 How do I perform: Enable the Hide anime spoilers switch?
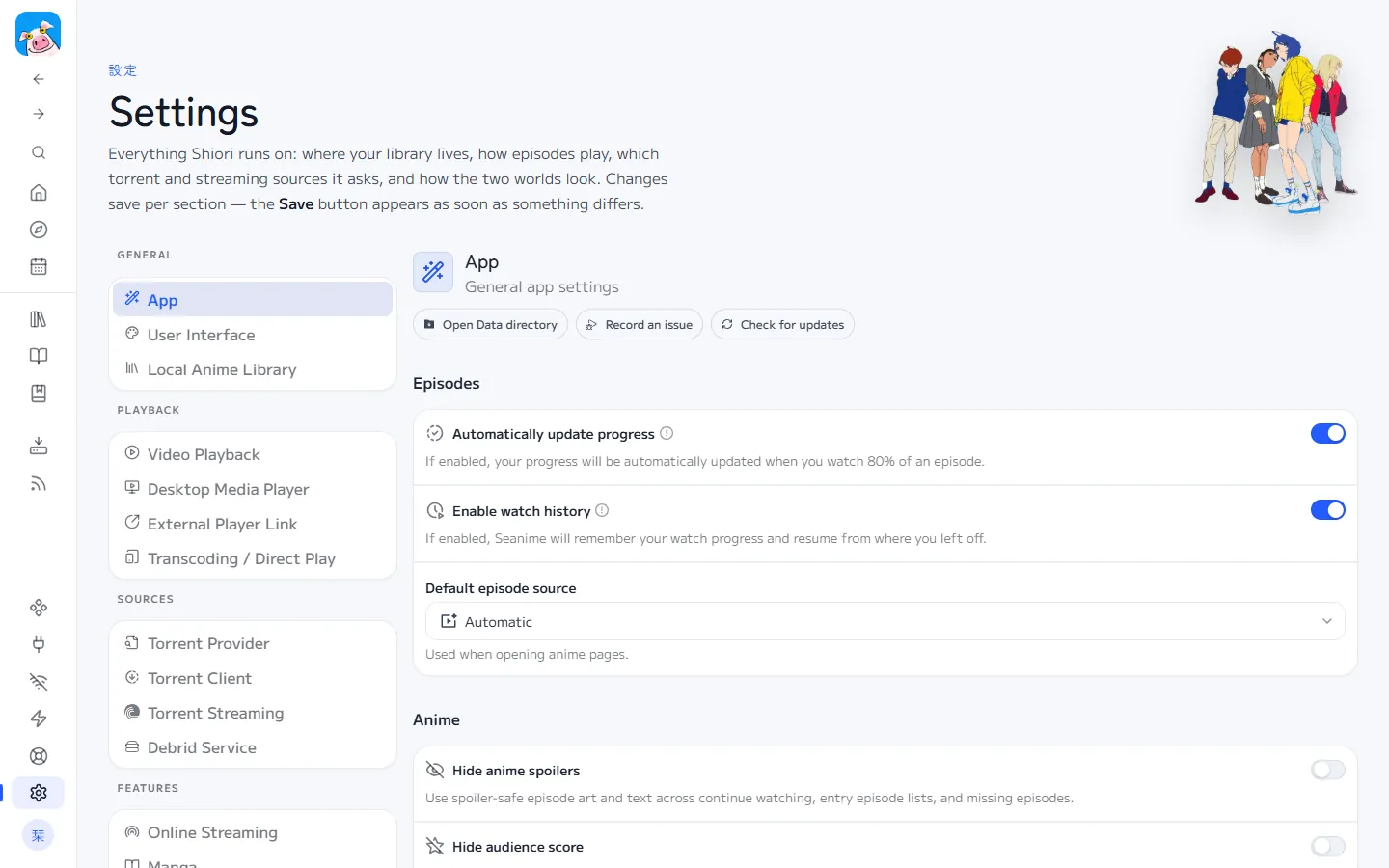tap(1328, 770)
